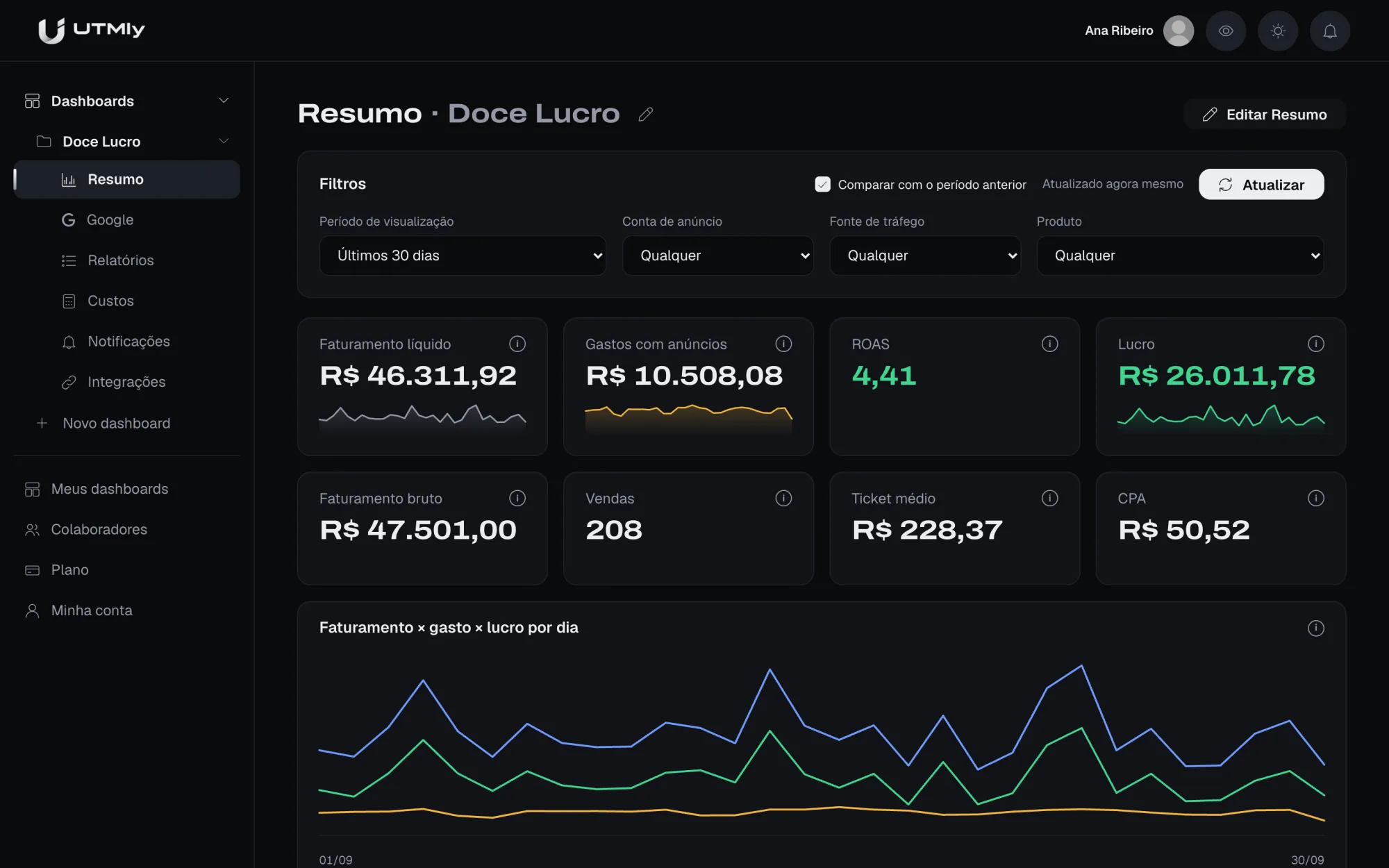The width and height of the screenshot is (1389, 868).
Task: Go to Custos sidebar item
Action: pos(127,301)
